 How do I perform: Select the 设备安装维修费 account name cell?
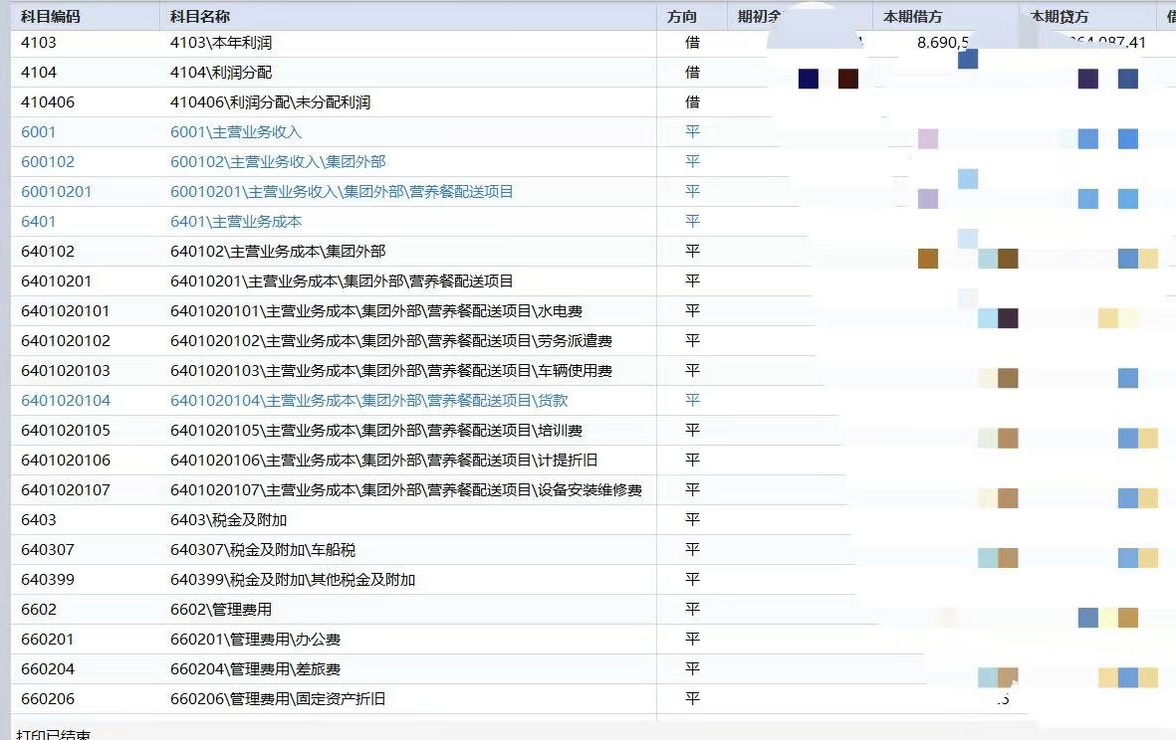(406, 490)
